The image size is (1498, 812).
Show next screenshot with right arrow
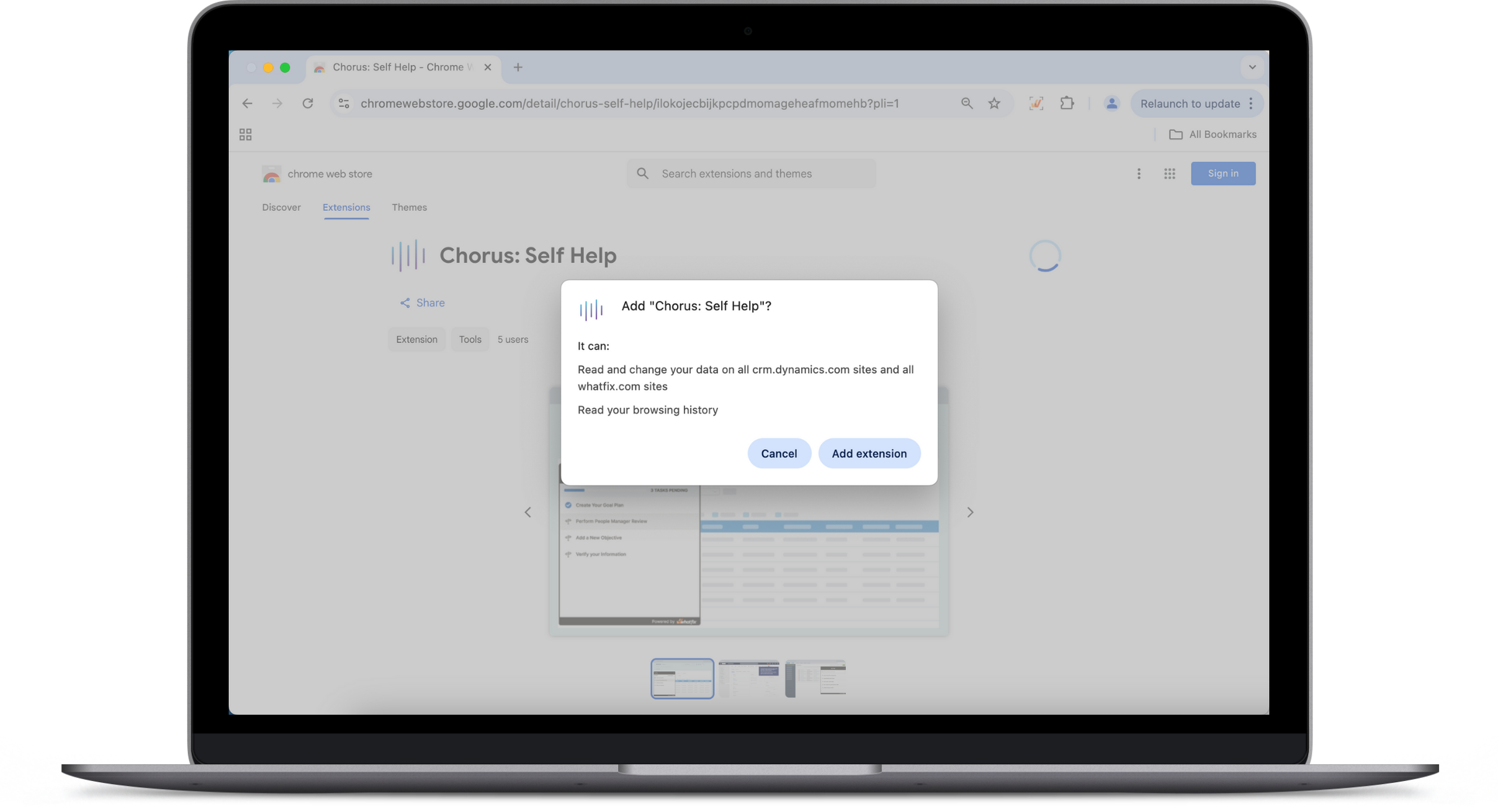pos(970,512)
